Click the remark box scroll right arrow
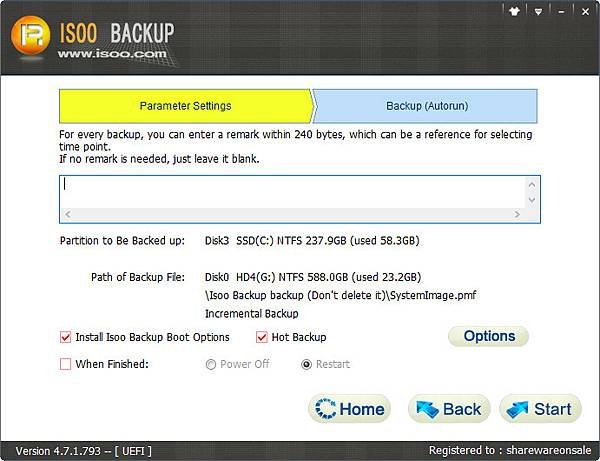The image size is (600, 461). pyautogui.click(x=517, y=214)
